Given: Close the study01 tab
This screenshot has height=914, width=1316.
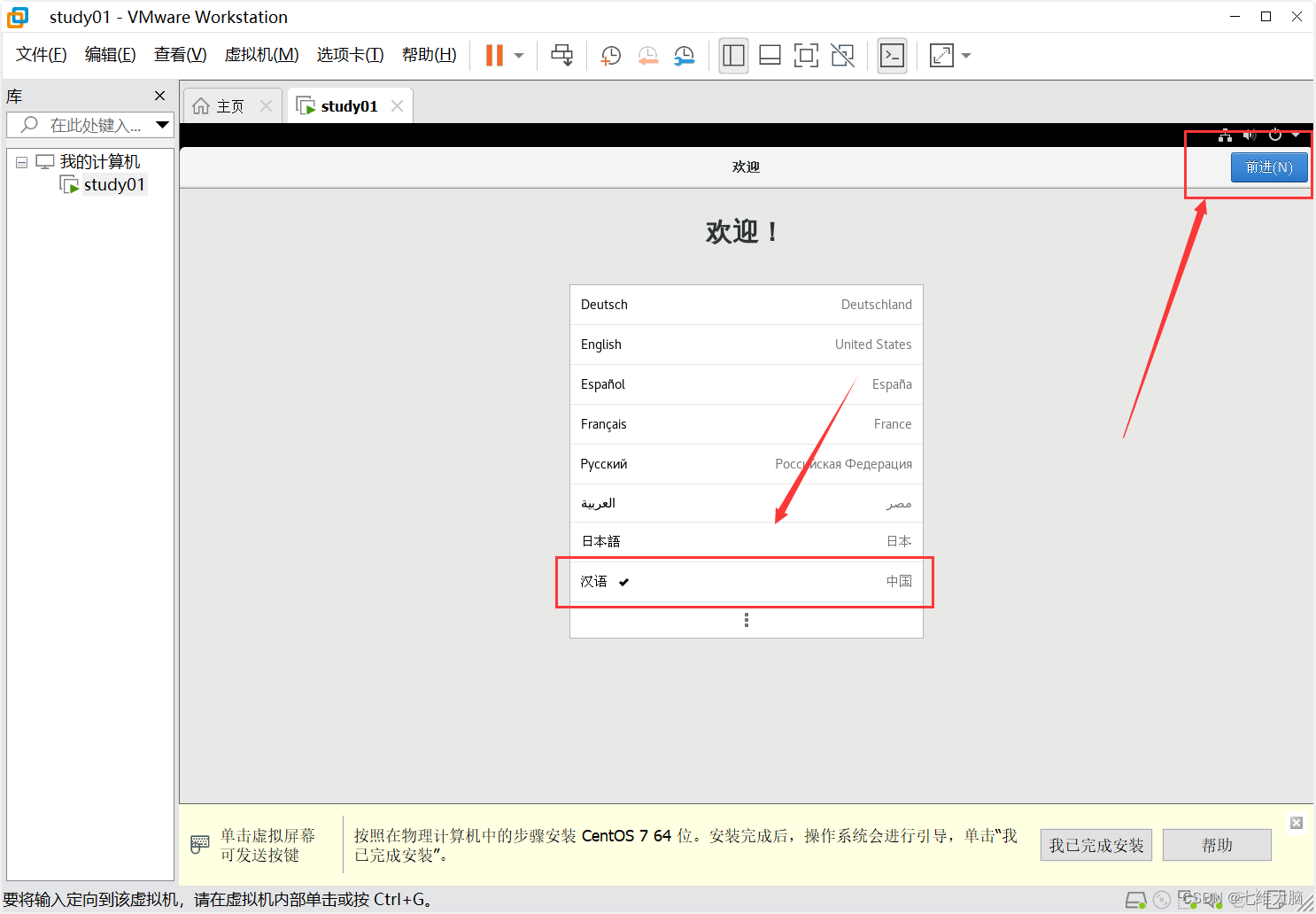Looking at the screenshot, I should (397, 106).
